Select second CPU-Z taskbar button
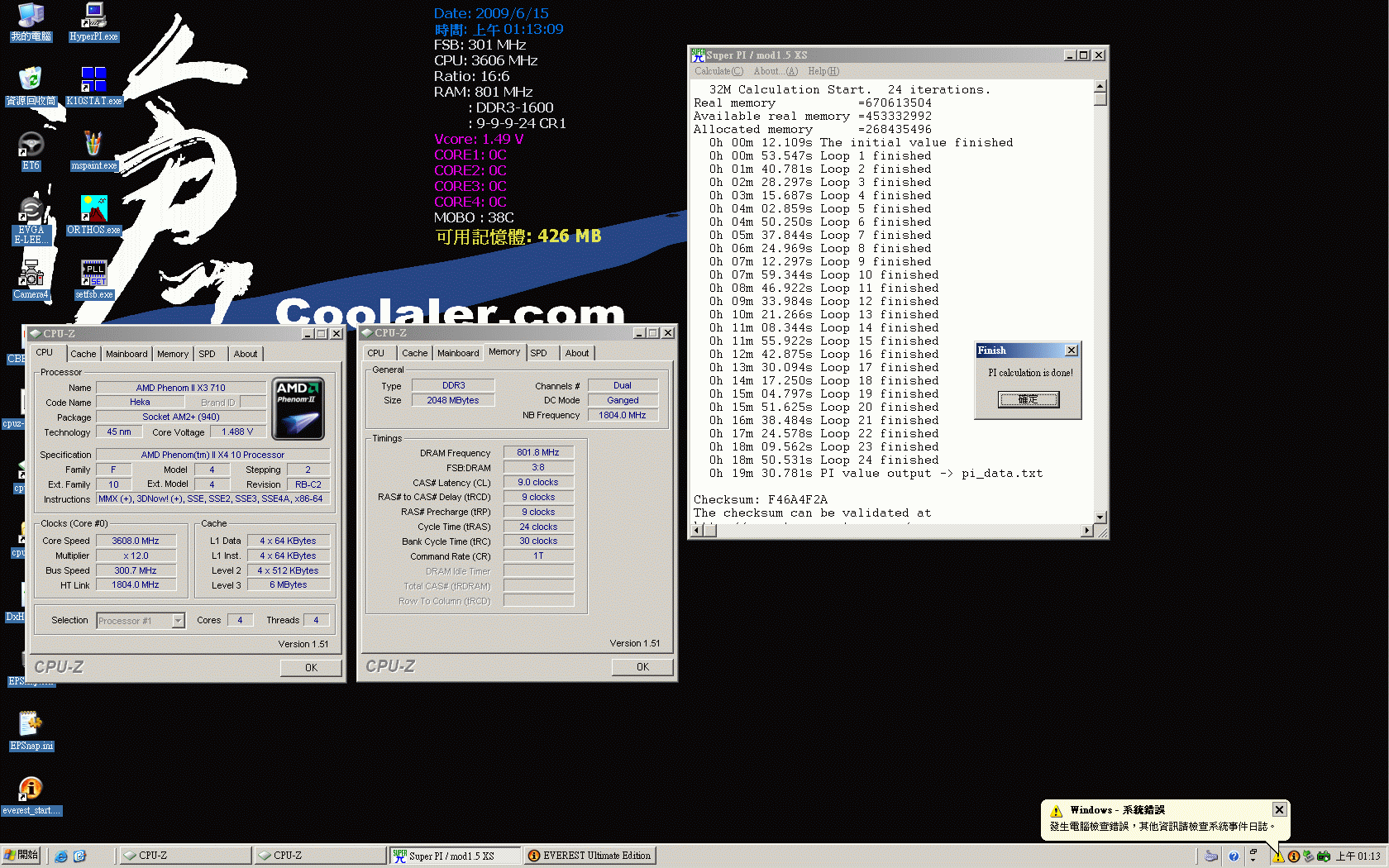The image size is (1389, 868). click(320, 856)
